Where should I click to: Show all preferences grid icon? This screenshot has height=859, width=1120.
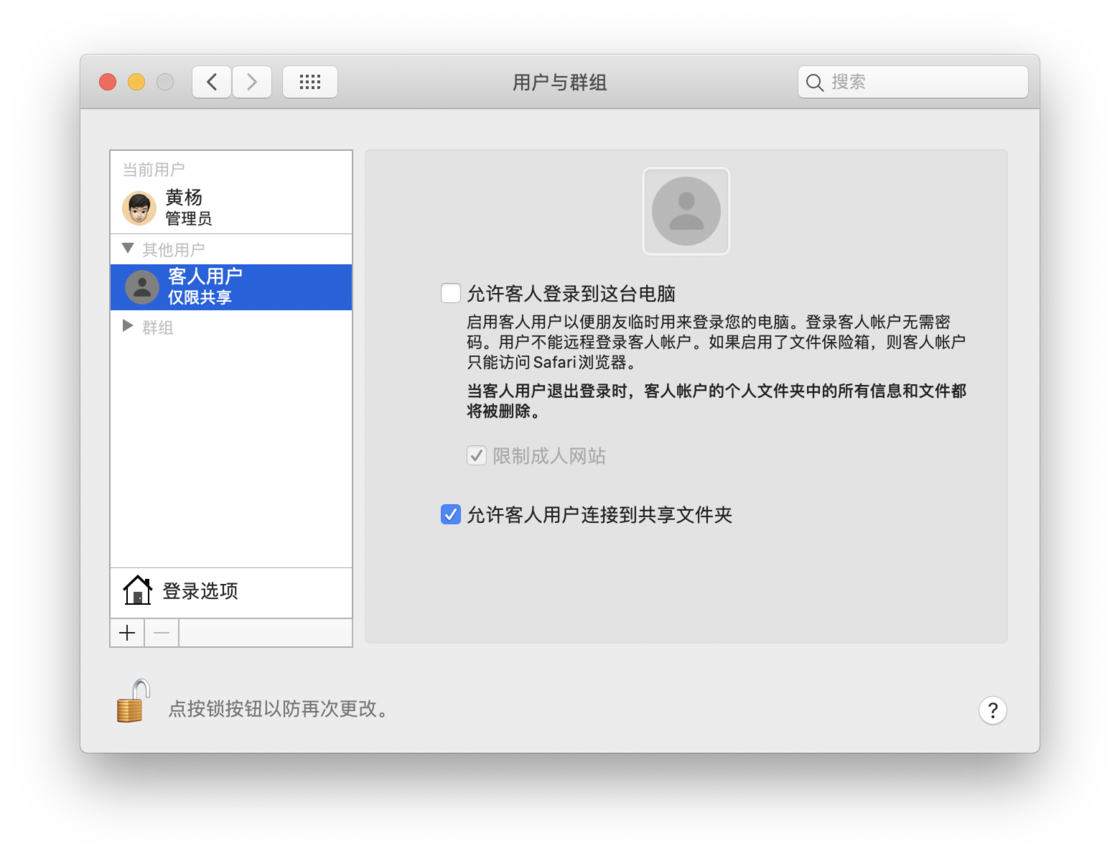tap(310, 82)
